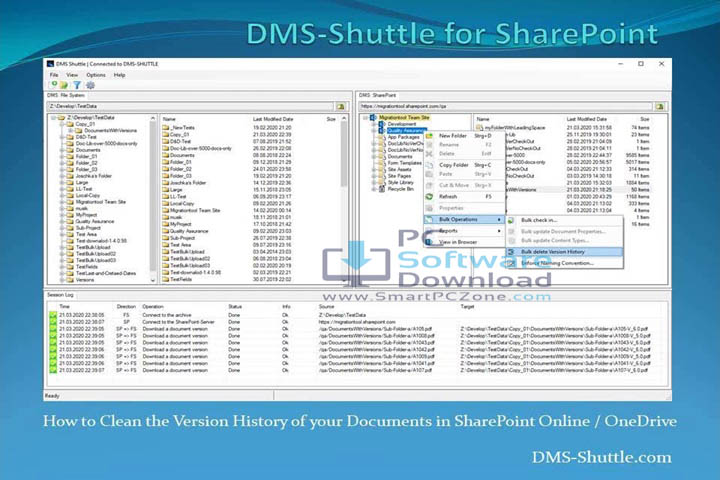
Task: Click the Migrationtool Team Site SharePoint icon
Action: (x=373, y=118)
